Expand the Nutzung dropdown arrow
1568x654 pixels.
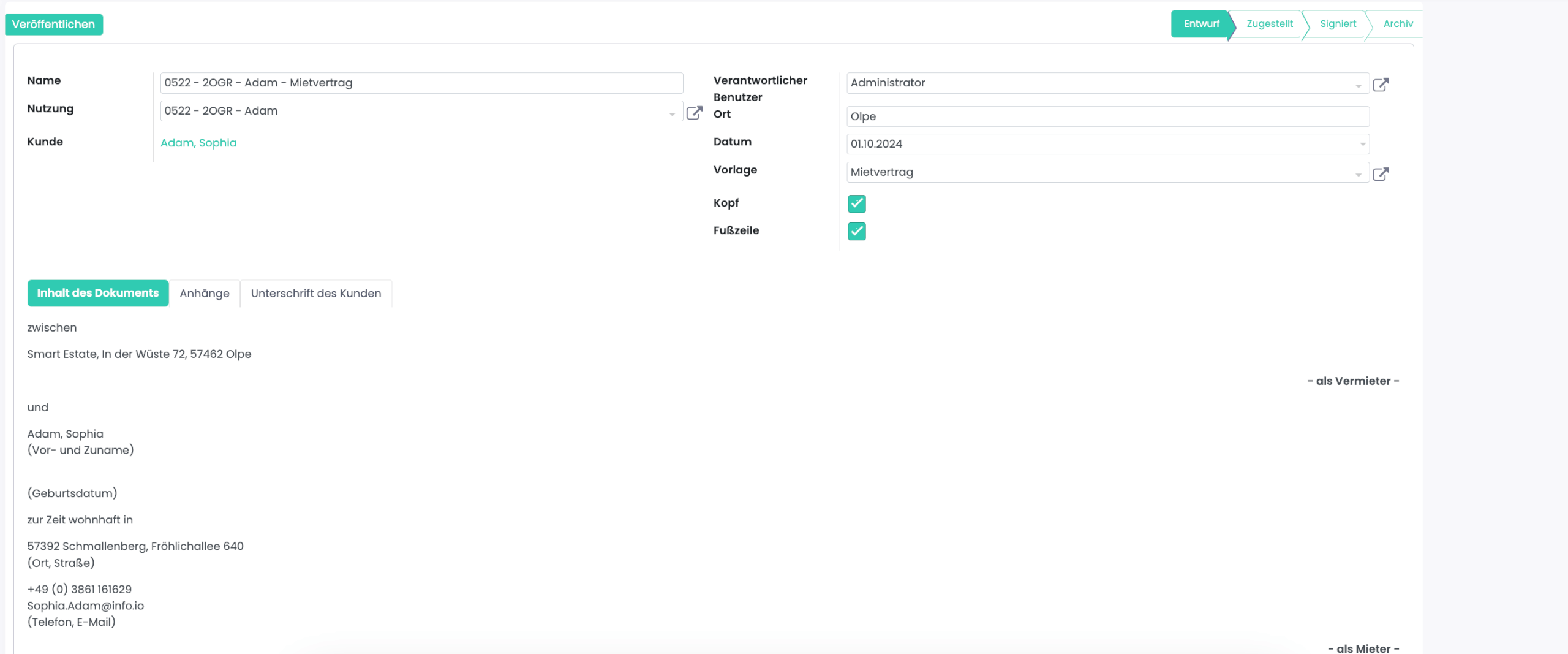click(672, 113)
